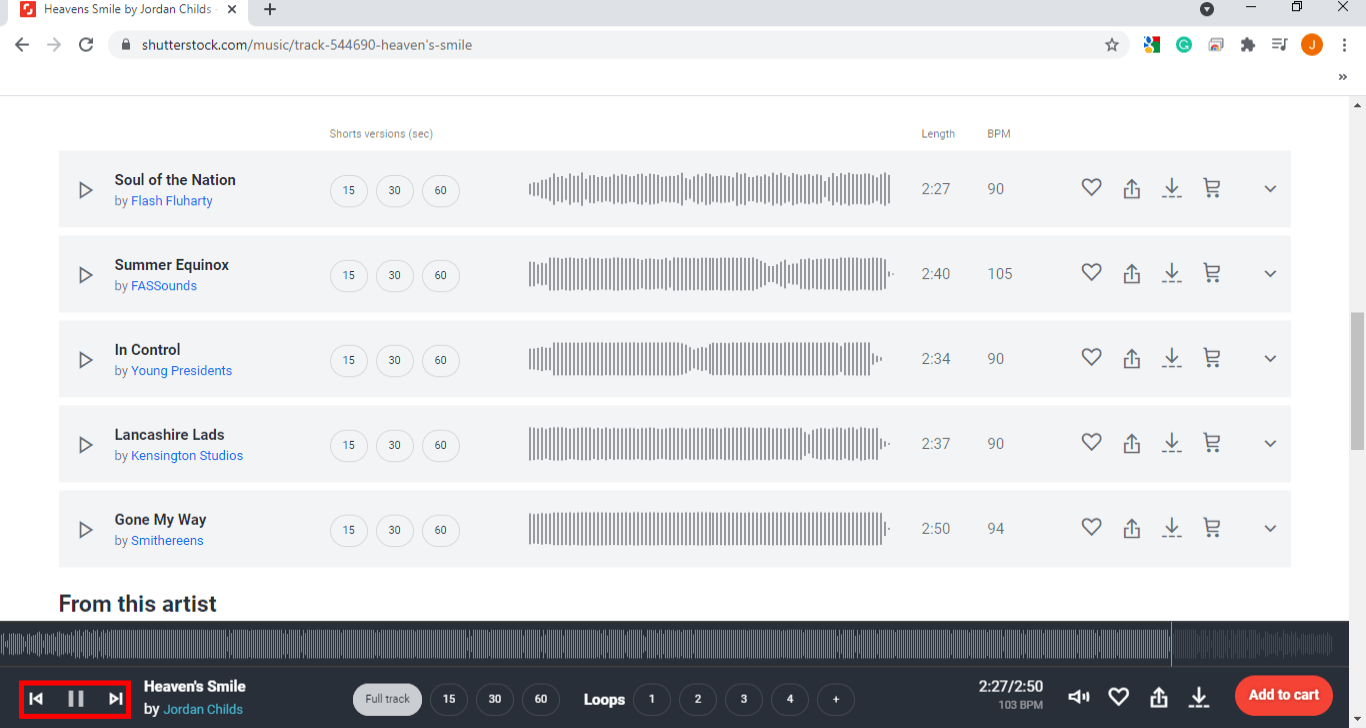Download the Gone My Way track
Image resolution: width=1366 pixels, height=728 pixels.
pos(1172,528)
